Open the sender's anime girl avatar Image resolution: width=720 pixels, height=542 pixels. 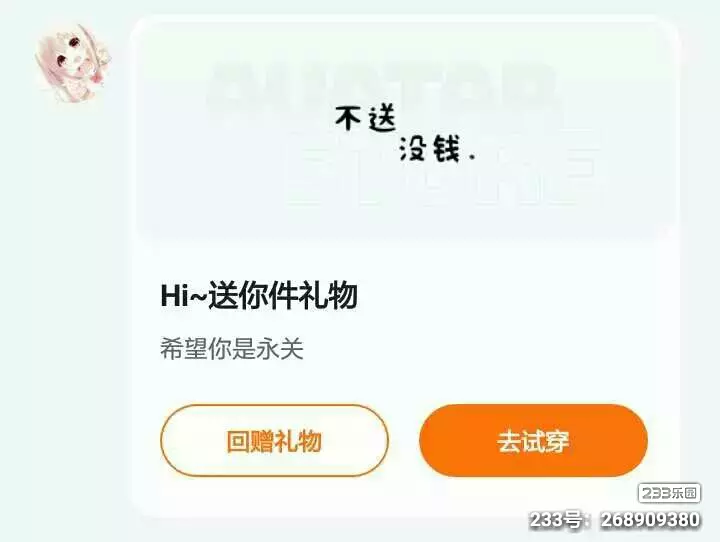click(72, 62)
